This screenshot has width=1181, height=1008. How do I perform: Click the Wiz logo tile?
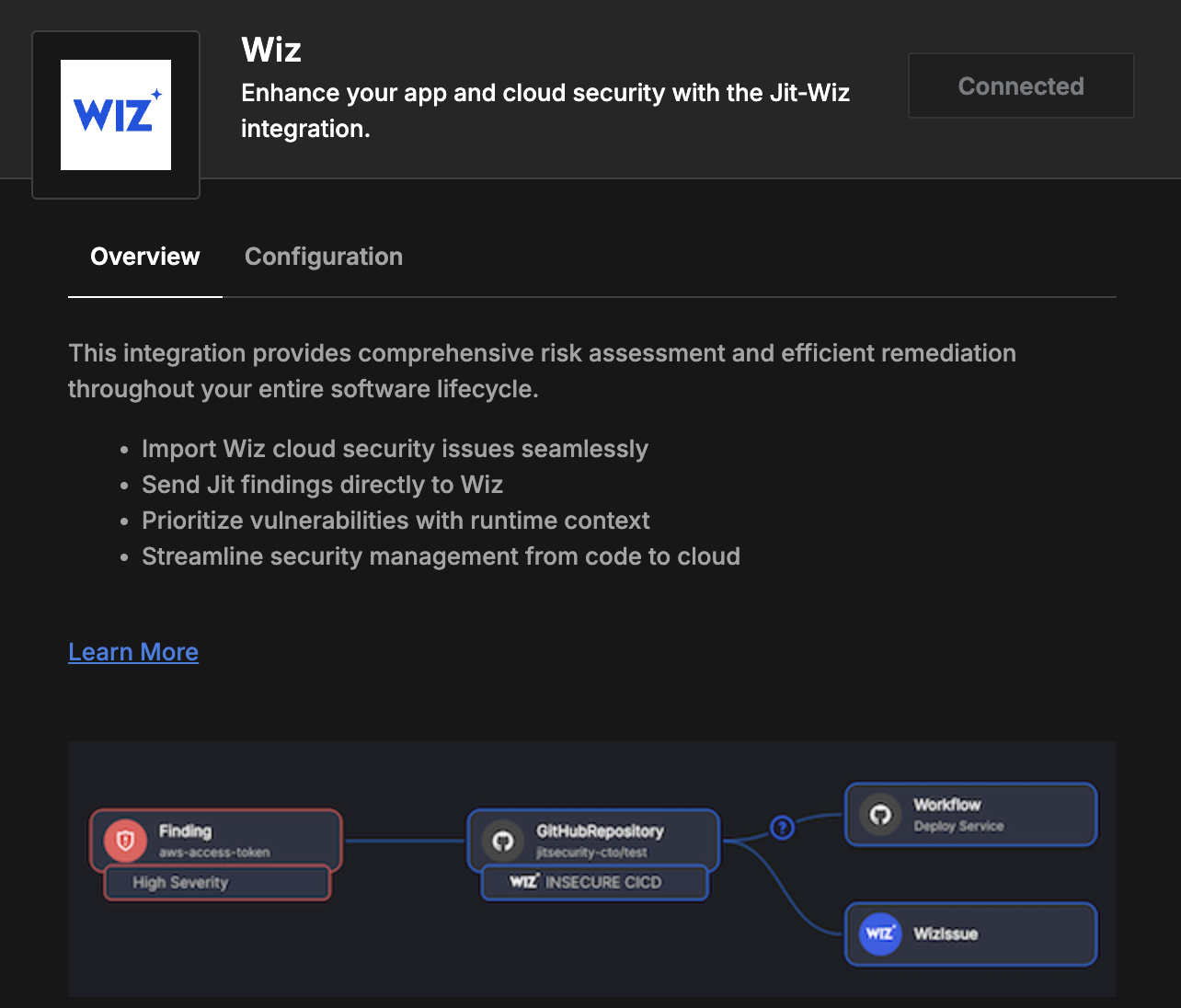116,115
